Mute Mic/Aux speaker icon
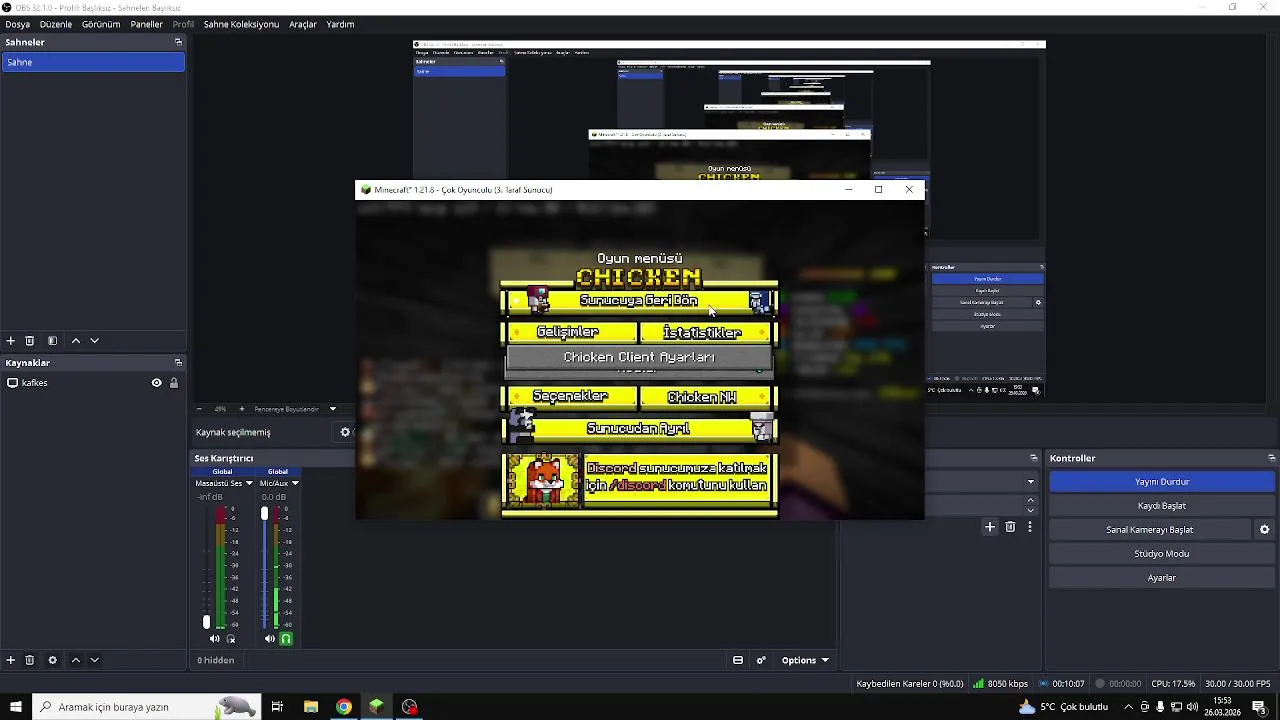1280x720 pixels. [x=269, y=639]
